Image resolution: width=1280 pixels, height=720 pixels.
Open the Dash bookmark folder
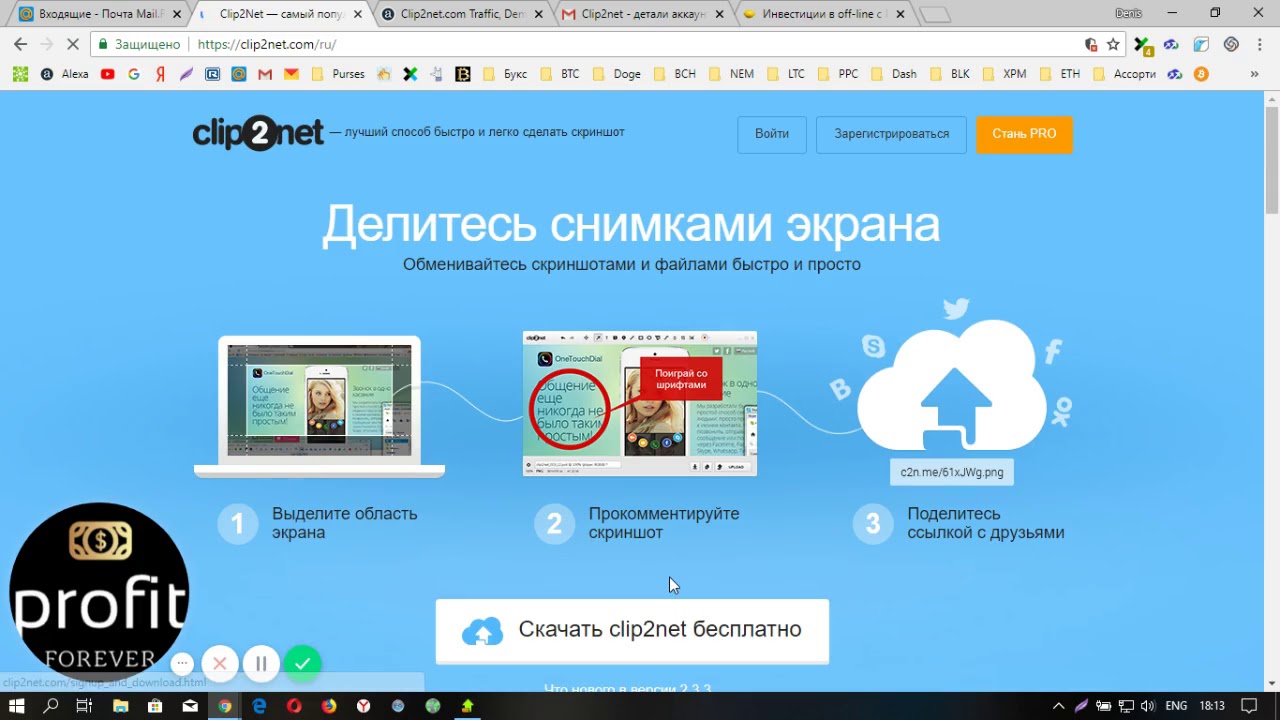point(894,74)
